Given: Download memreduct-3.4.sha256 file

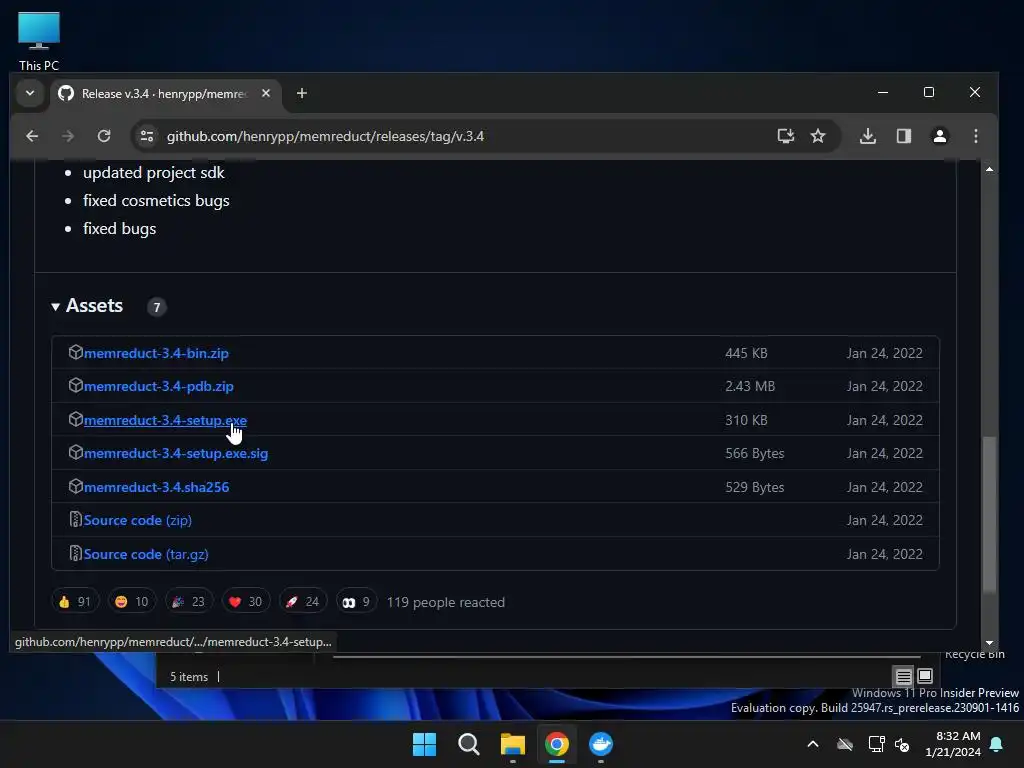Looking at the screenshot, I should pyautogui.click(x=156, y=487).
